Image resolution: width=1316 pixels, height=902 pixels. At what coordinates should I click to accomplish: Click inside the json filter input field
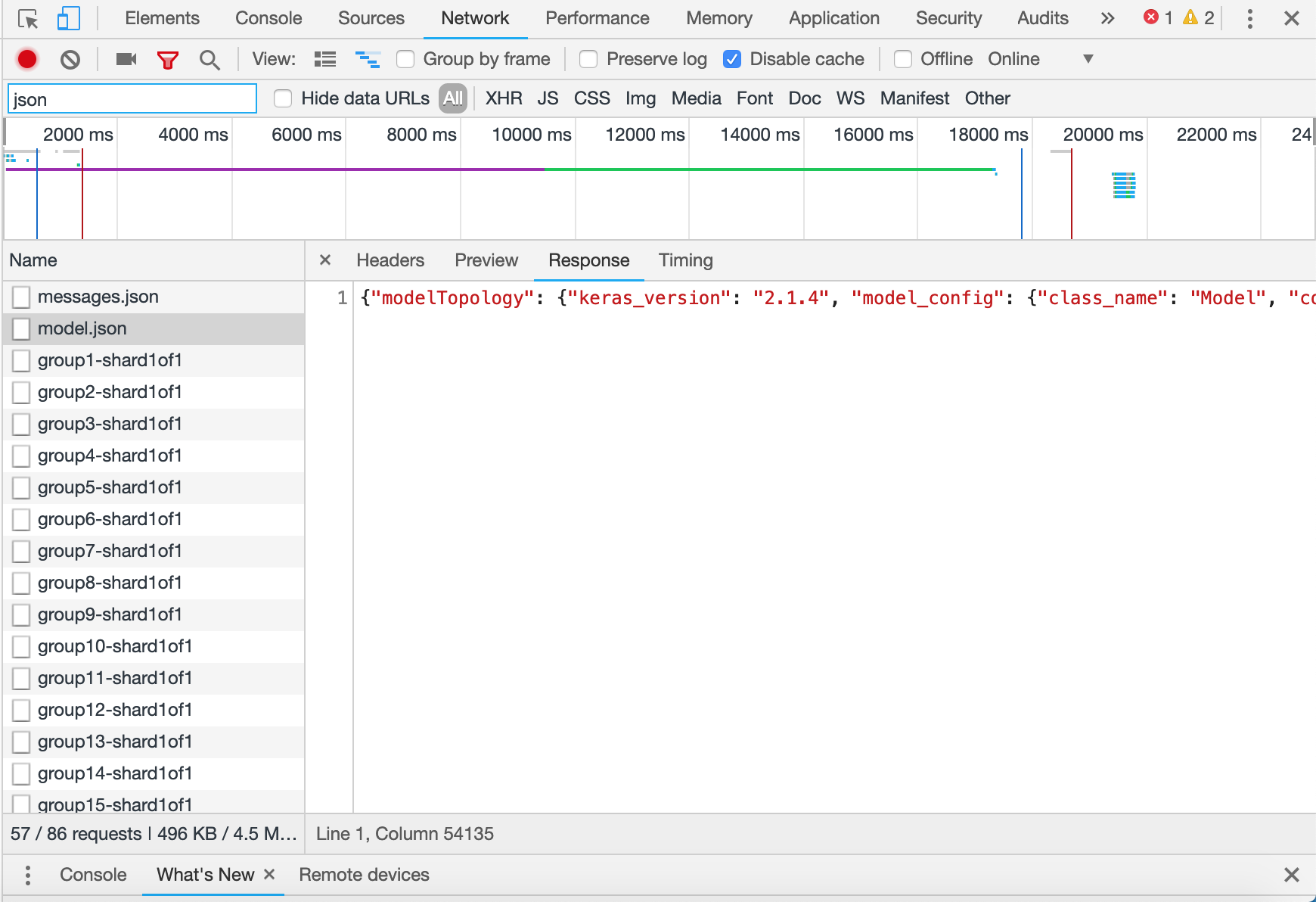click(132, 98)
